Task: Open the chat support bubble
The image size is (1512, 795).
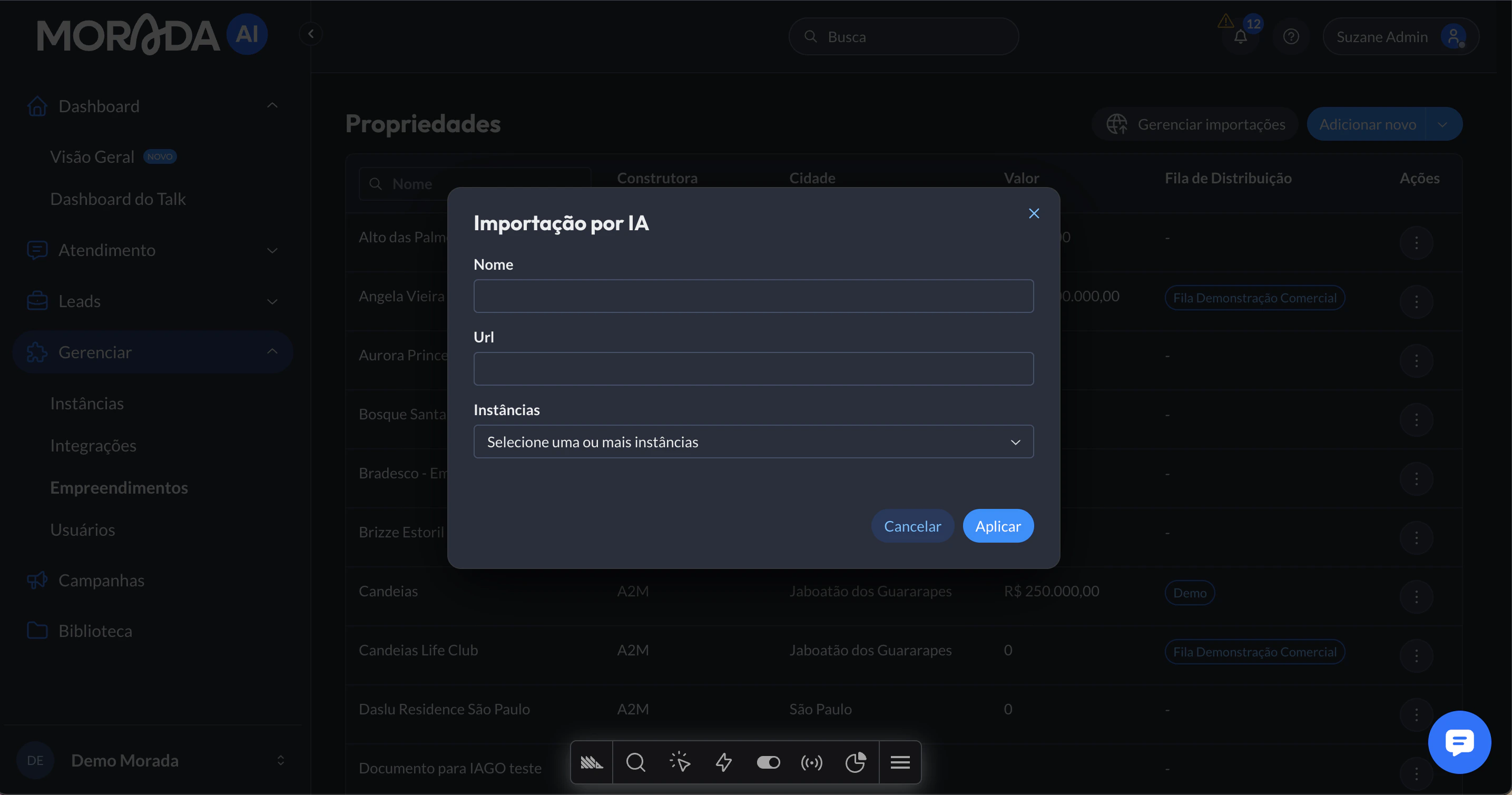Action: tap(1459, 742)
